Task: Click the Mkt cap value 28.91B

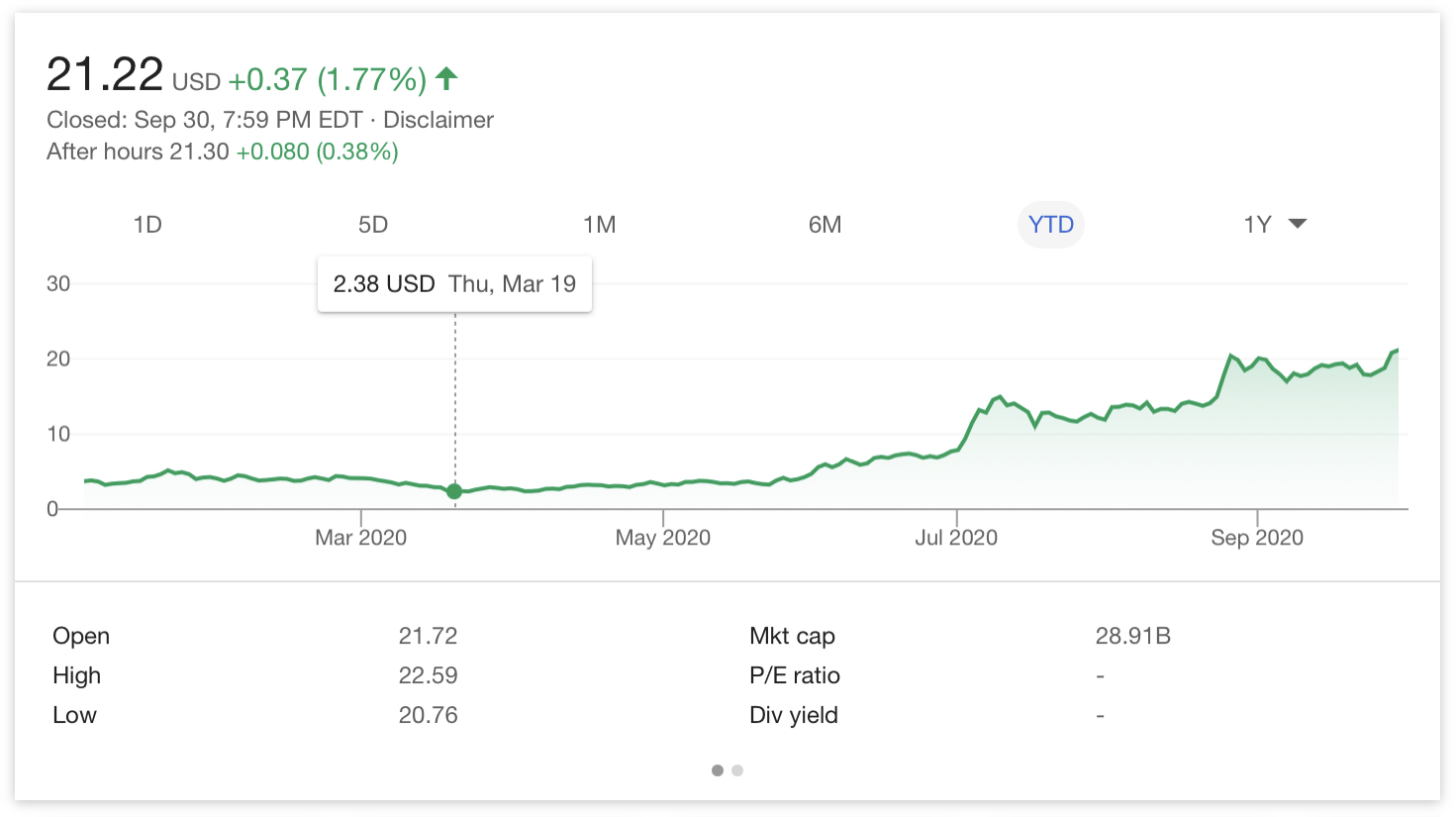Action: pos(1131,636)
